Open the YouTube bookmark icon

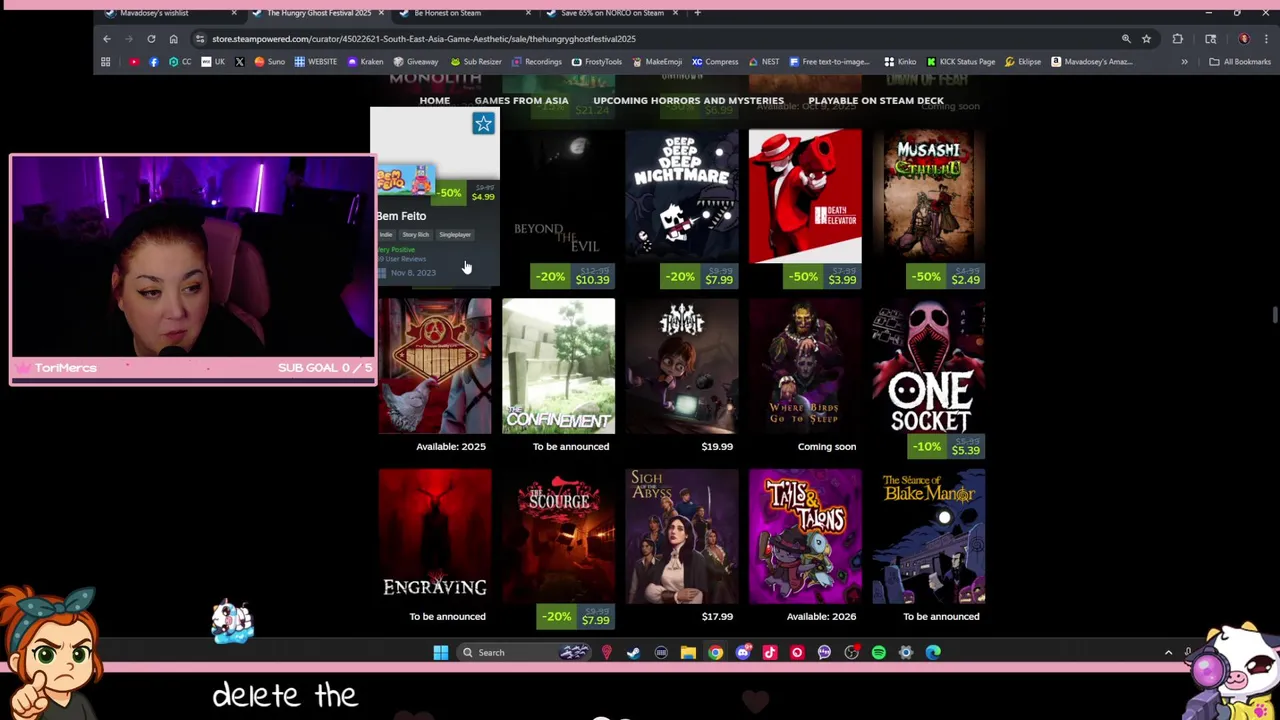click(x=134, y=62)
